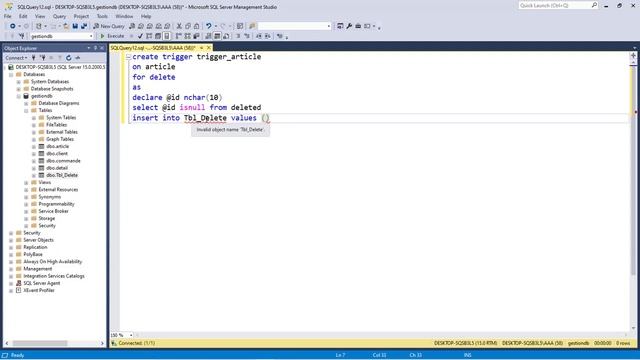640x360 pixels.
Task: Open the gestiondb database dropdown
Action: (91, 36)
